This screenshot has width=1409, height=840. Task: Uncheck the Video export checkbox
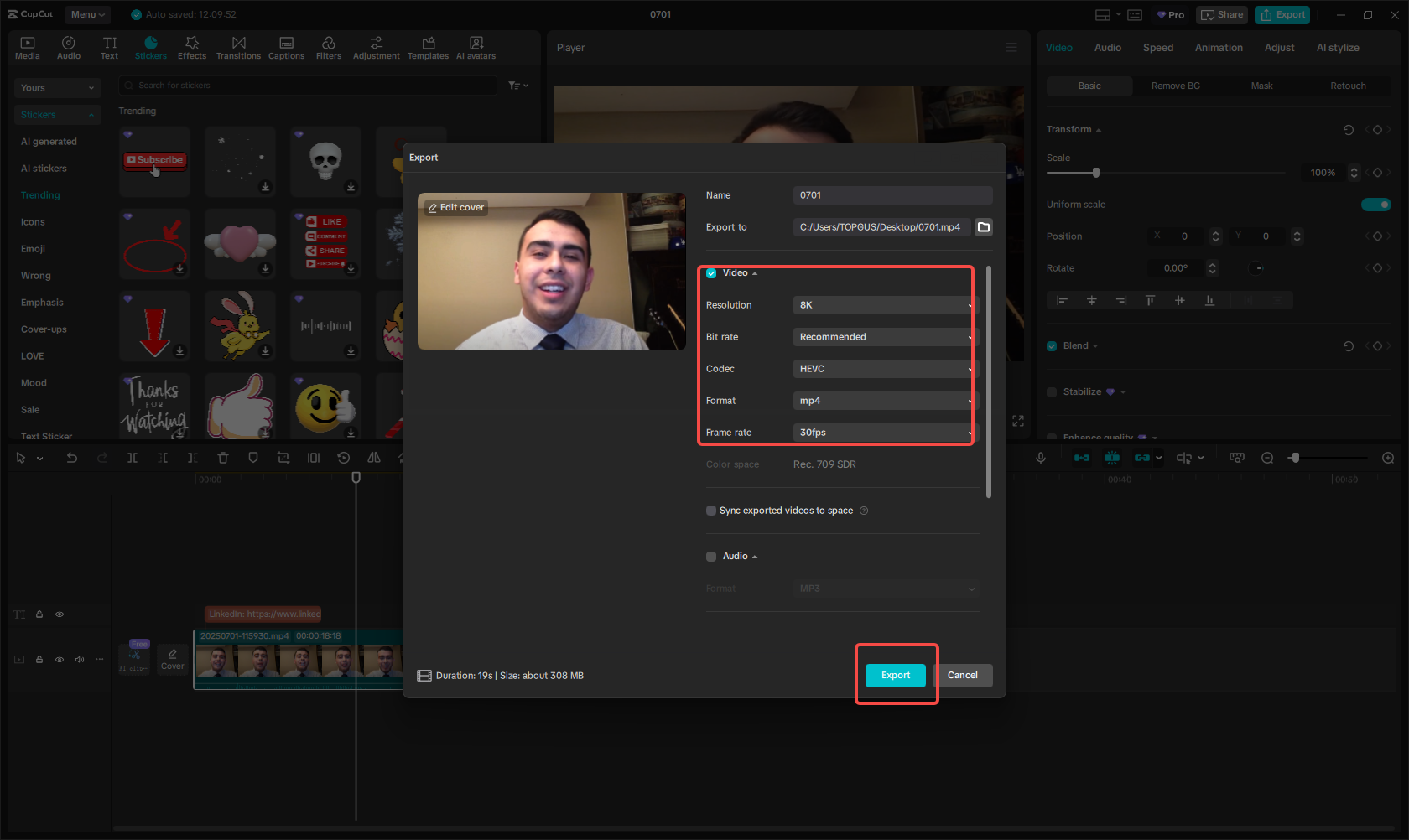711,273
